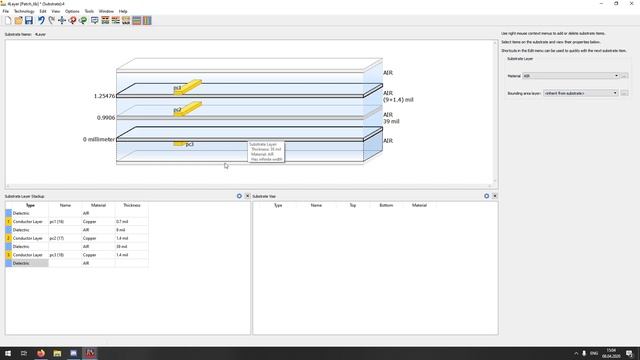The height and width of the screenshot is (360, 640).
Task: Select the pc2 (17) cell in the stackup table
Action: pos(65,238)
